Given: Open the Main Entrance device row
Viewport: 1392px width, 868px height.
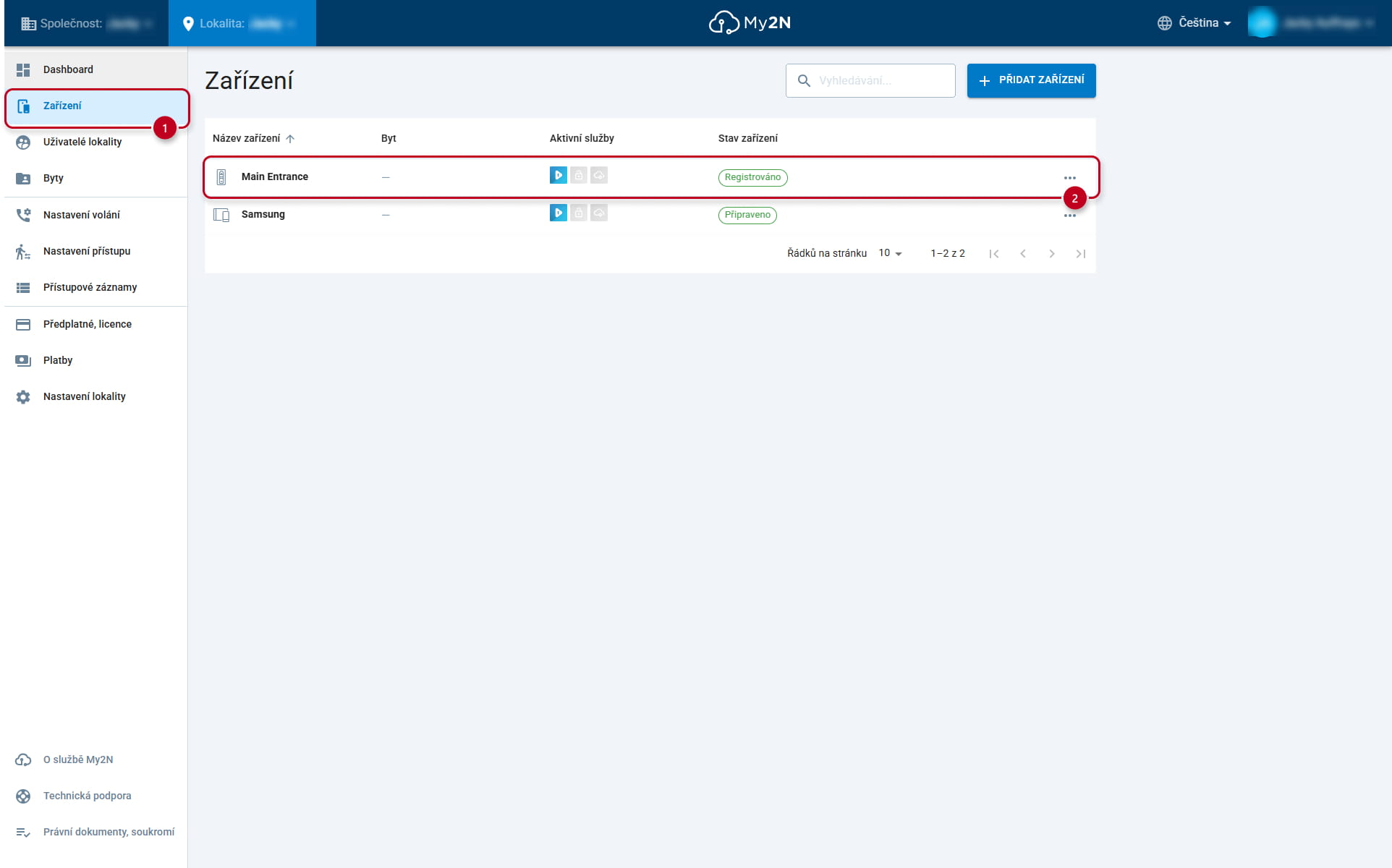Looking at the screenshot, I should coord(650,177).
